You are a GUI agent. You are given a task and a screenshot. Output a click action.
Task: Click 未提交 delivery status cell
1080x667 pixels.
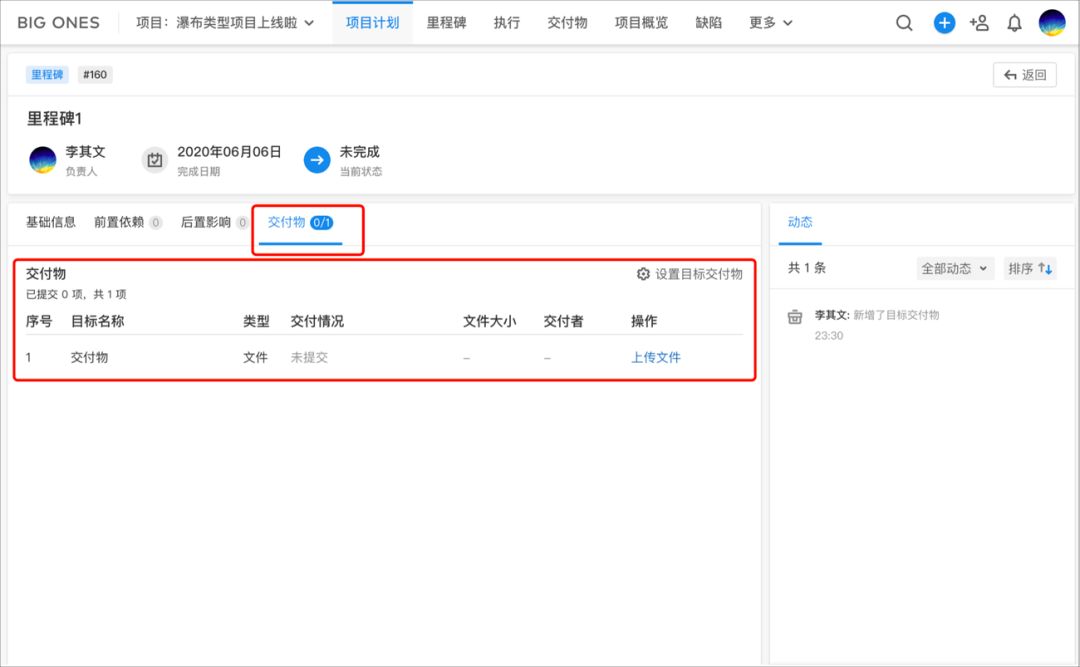point(309,358)
